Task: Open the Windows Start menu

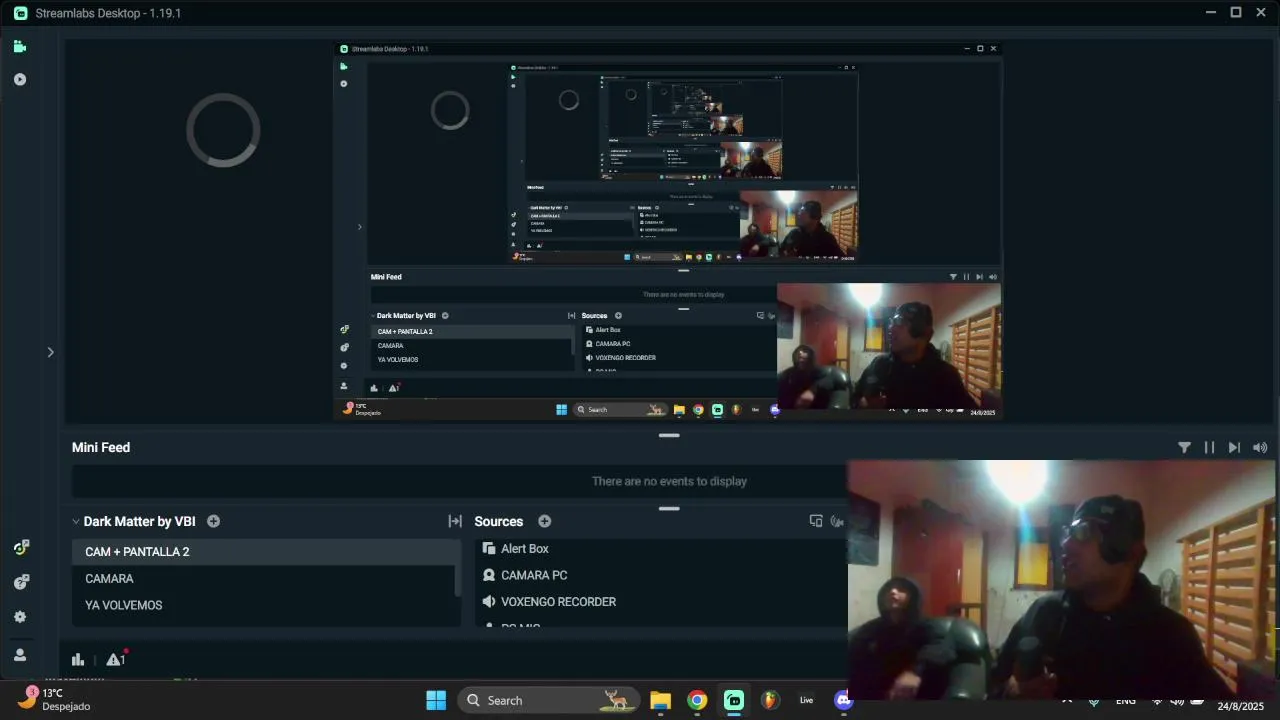Action: click(436, 700)
